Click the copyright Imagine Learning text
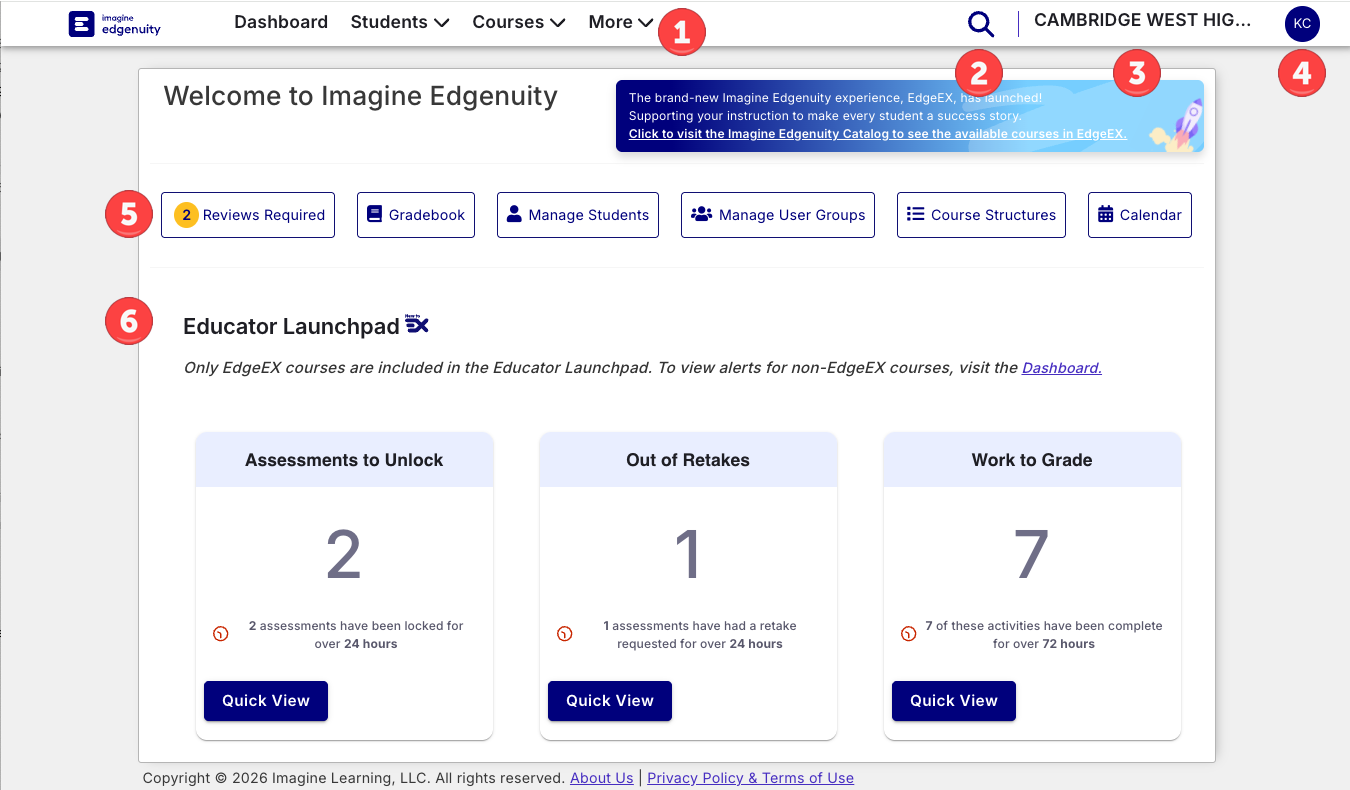 354,778
